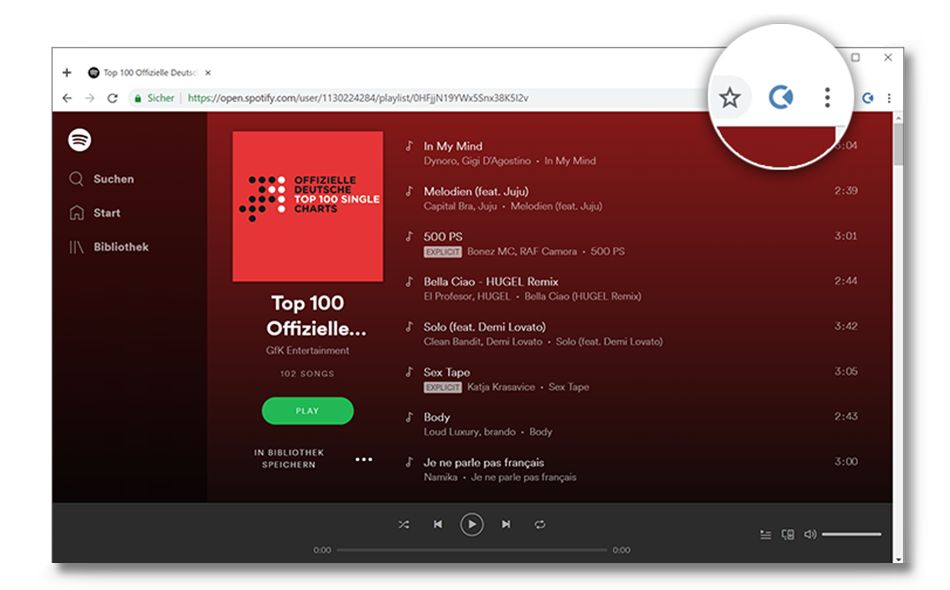Open Suchen search in the sidebar
Screen dimensions: 950x590
click(102, 179)
